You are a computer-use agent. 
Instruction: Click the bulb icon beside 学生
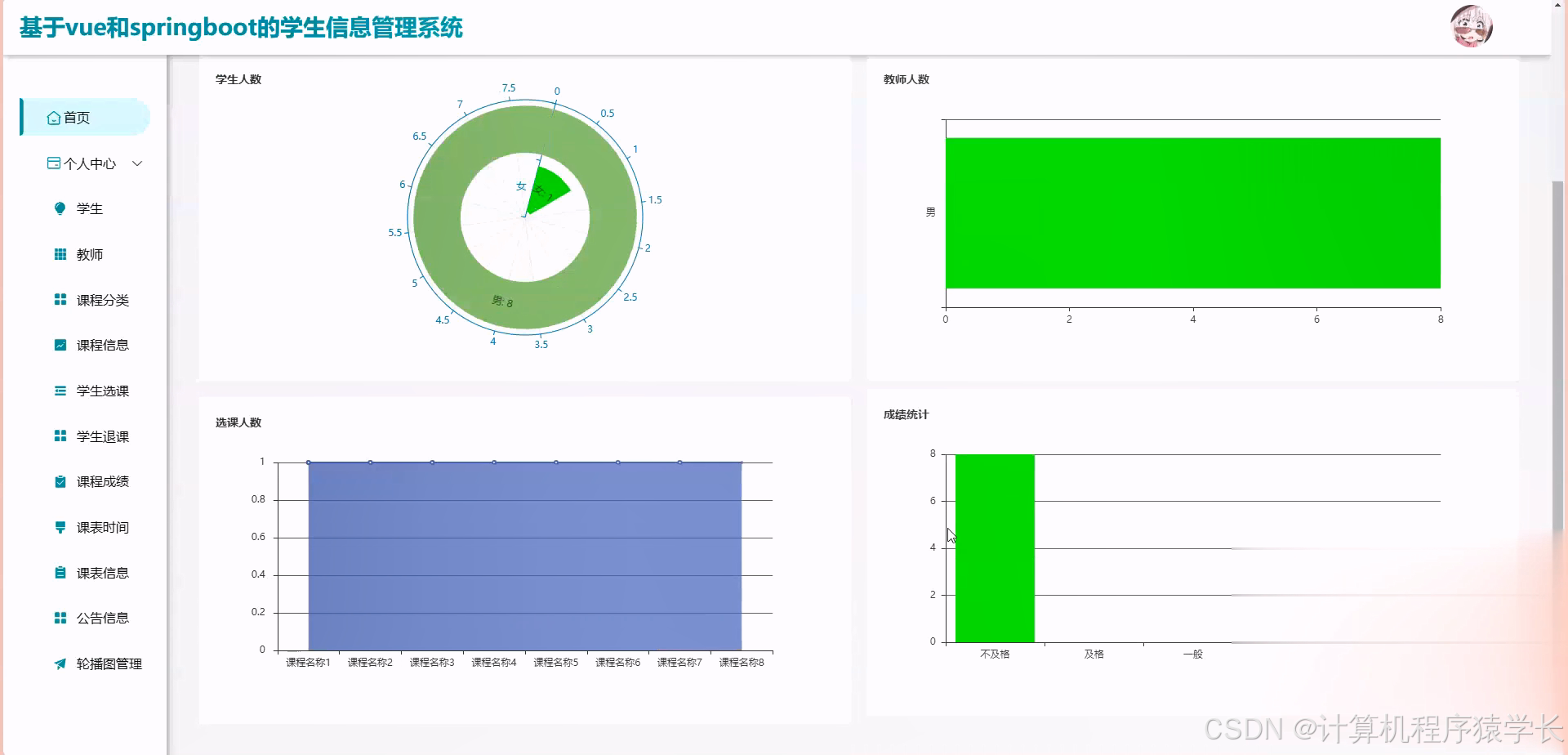tap(60, 208)
